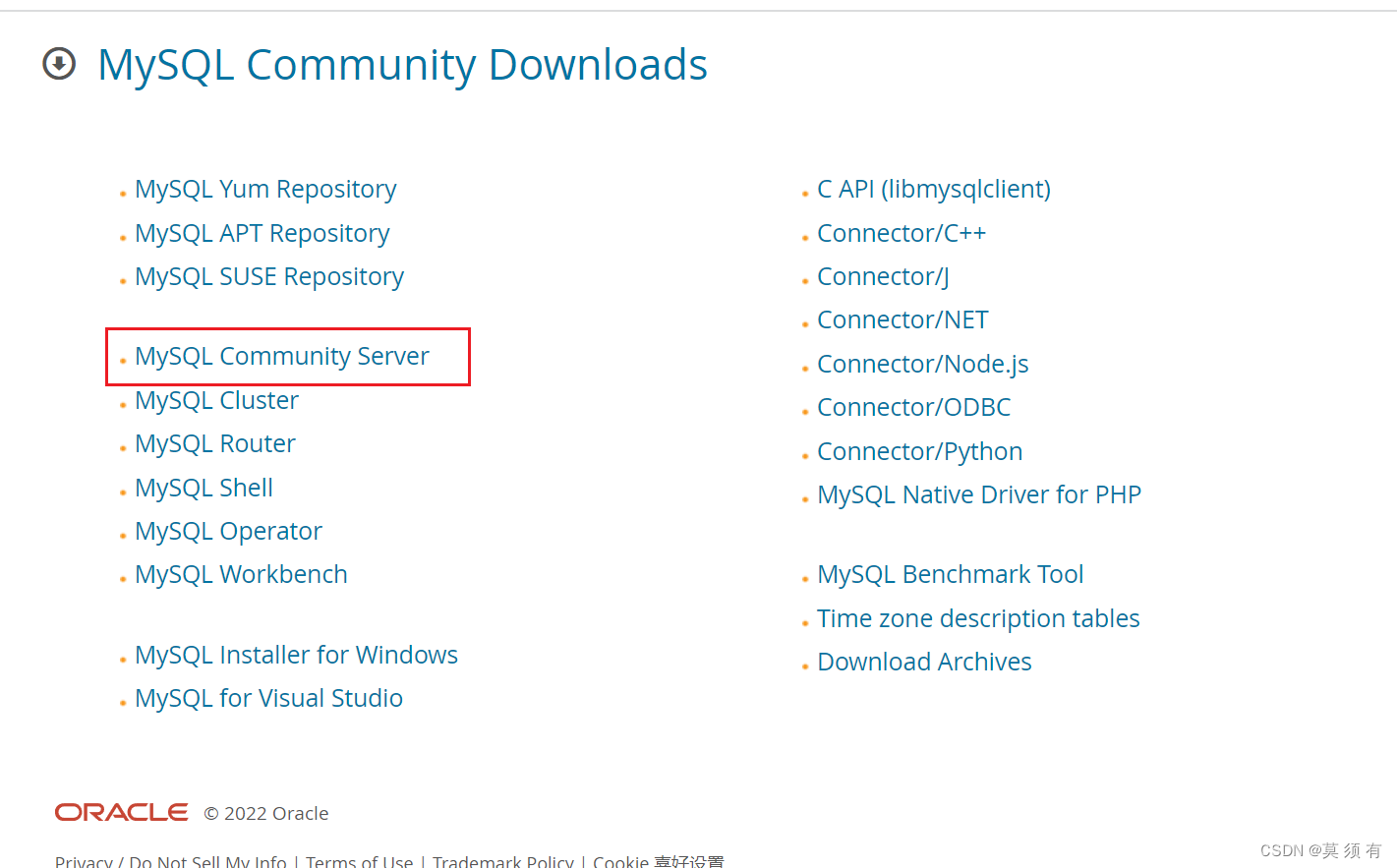This screenshot has width=1397, height=868.
Task: Select Connector/C++ link
Action: tap(902, 233)
